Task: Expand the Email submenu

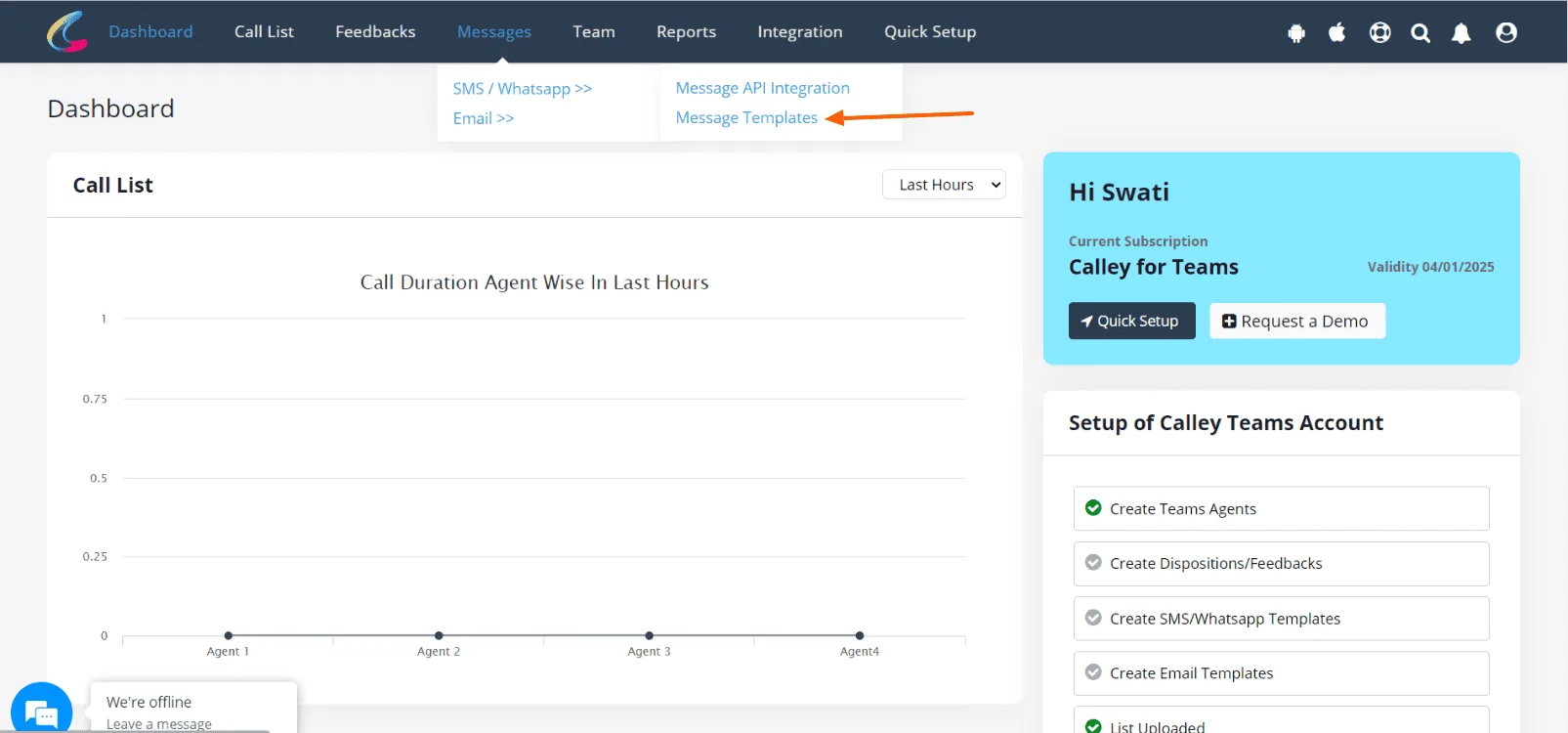Action: pyautogui.click(x=484, y=118)
